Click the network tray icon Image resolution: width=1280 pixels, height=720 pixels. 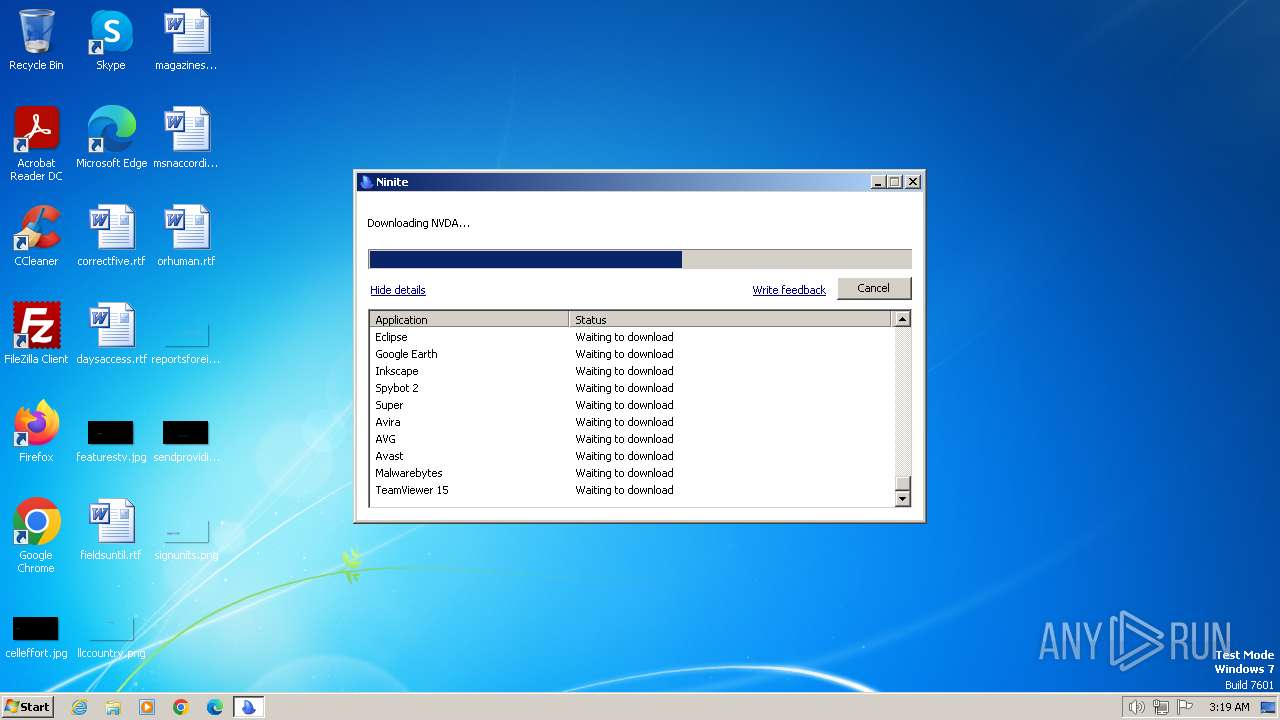click(1161, 707)
